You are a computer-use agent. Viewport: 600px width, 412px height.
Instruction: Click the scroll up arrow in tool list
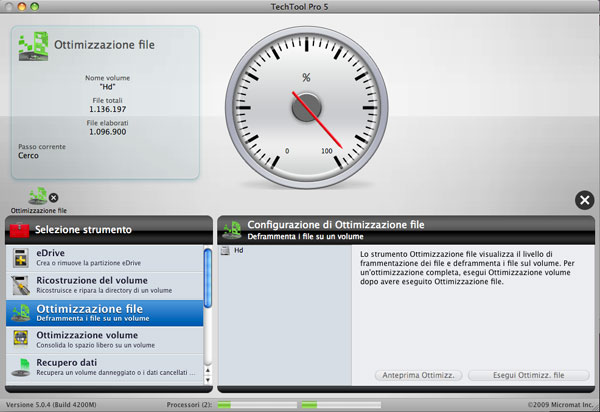click(208, 370)
